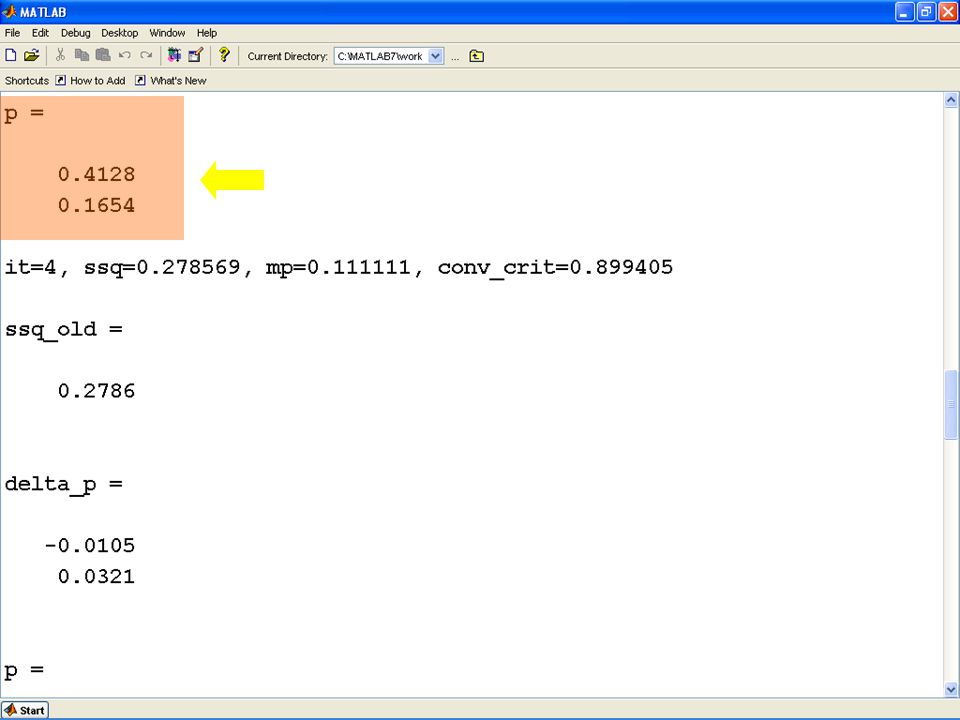Click the Redo arrow icon

tap(146, 55)
